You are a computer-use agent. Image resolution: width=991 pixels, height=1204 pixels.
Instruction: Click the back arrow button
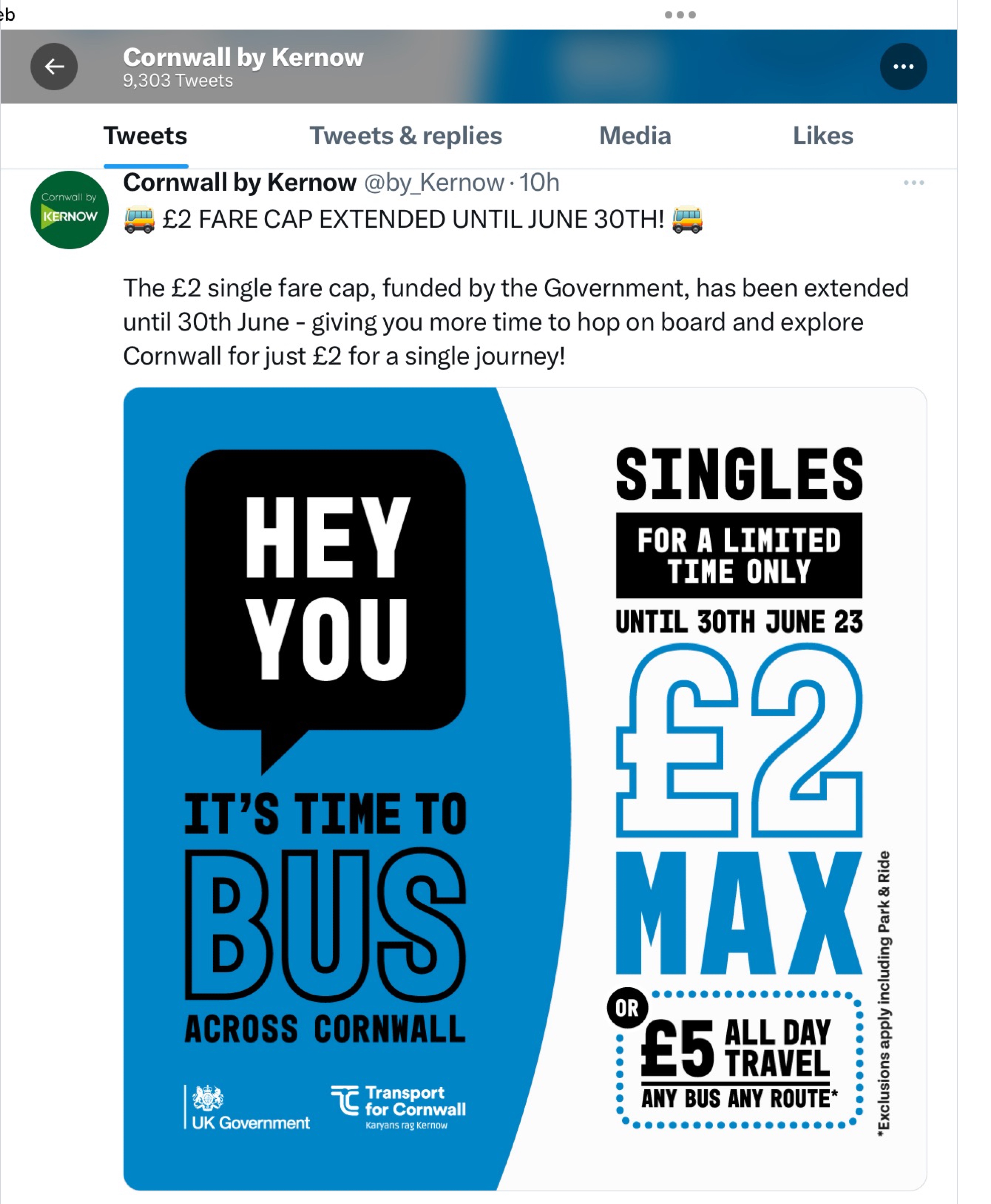[x=54, y=67]
